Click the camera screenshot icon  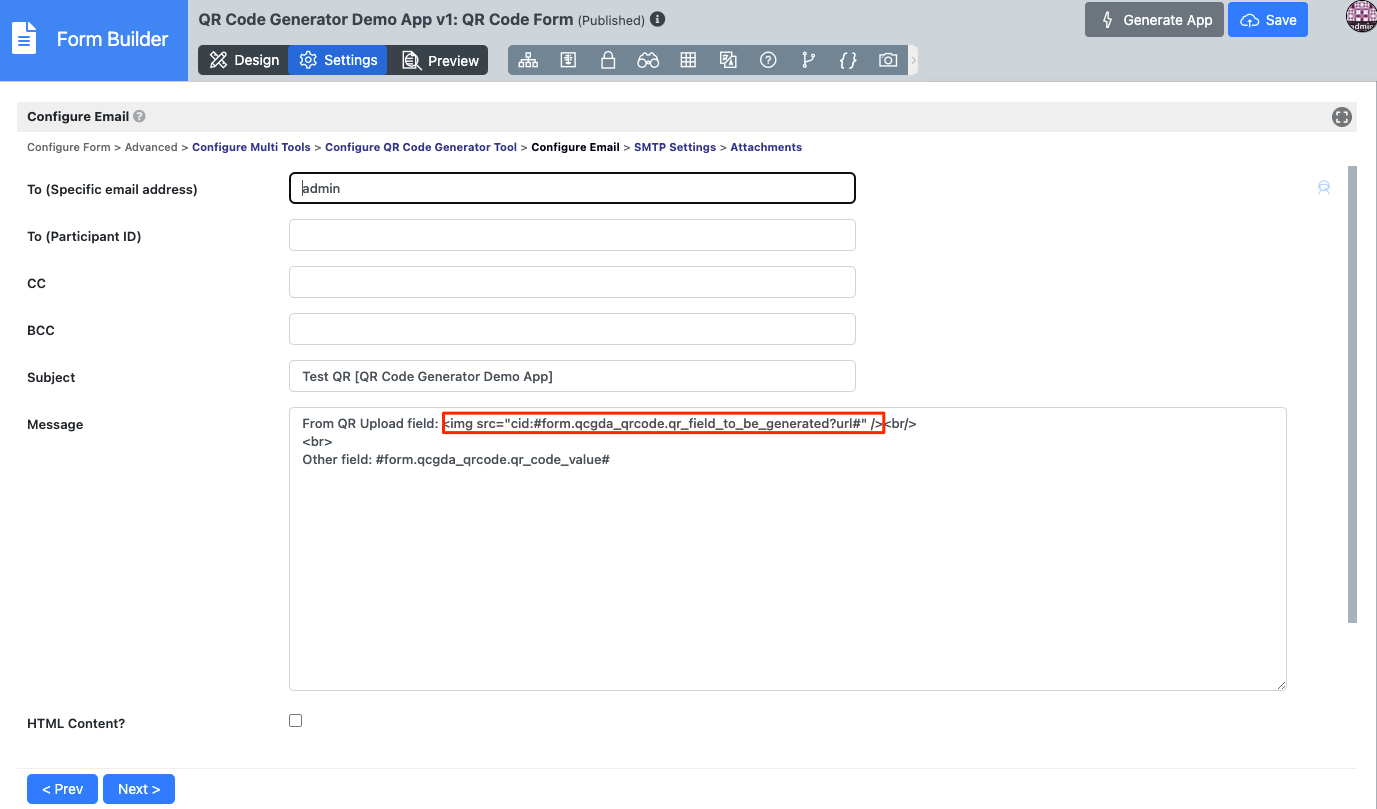(888, 60)
